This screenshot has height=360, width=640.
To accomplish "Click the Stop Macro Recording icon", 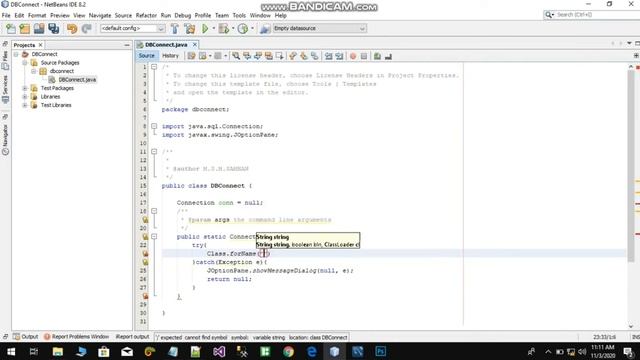I will [x=364, y=56].
